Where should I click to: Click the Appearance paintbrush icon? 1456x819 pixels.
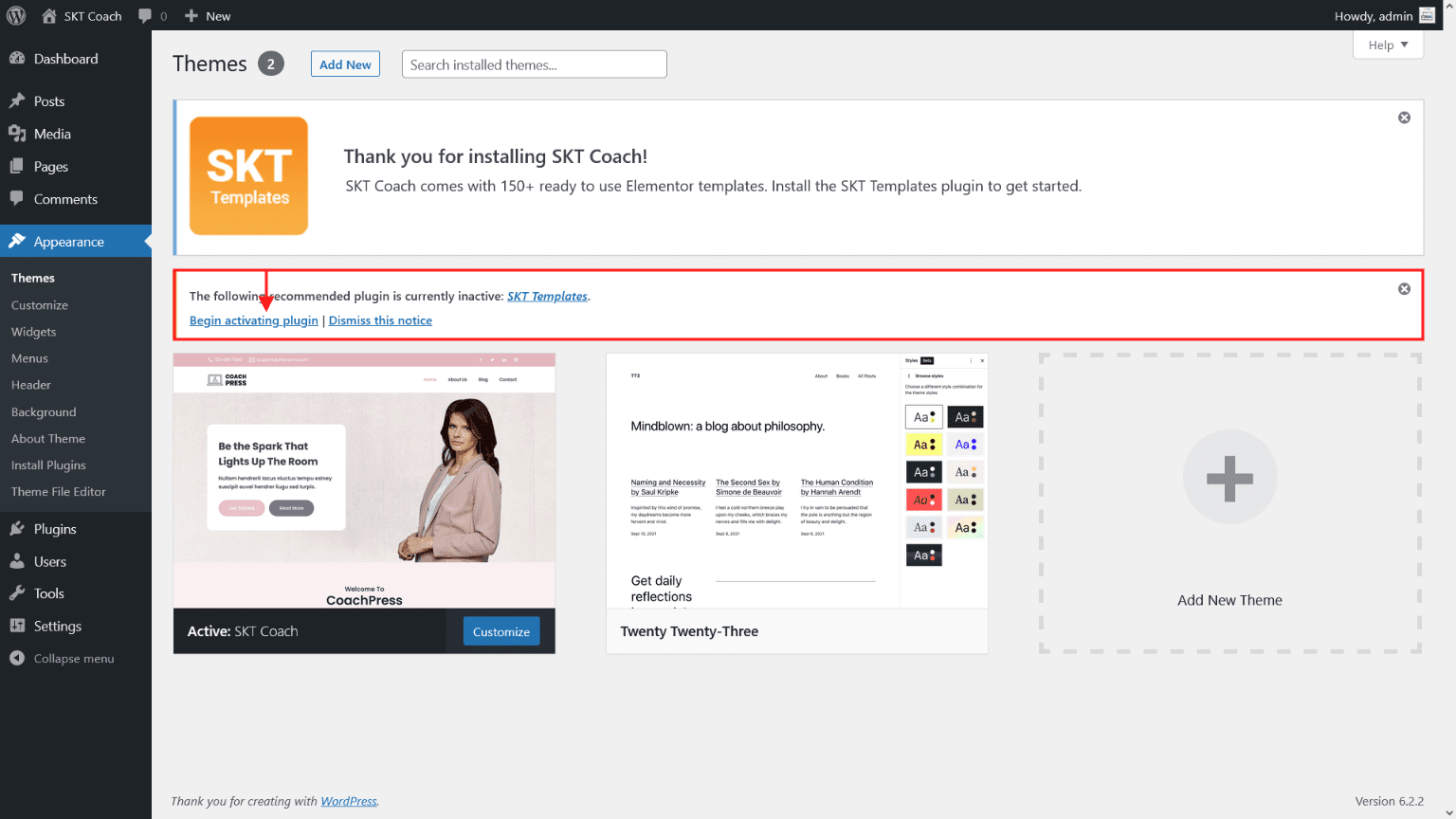click(17, 241)
